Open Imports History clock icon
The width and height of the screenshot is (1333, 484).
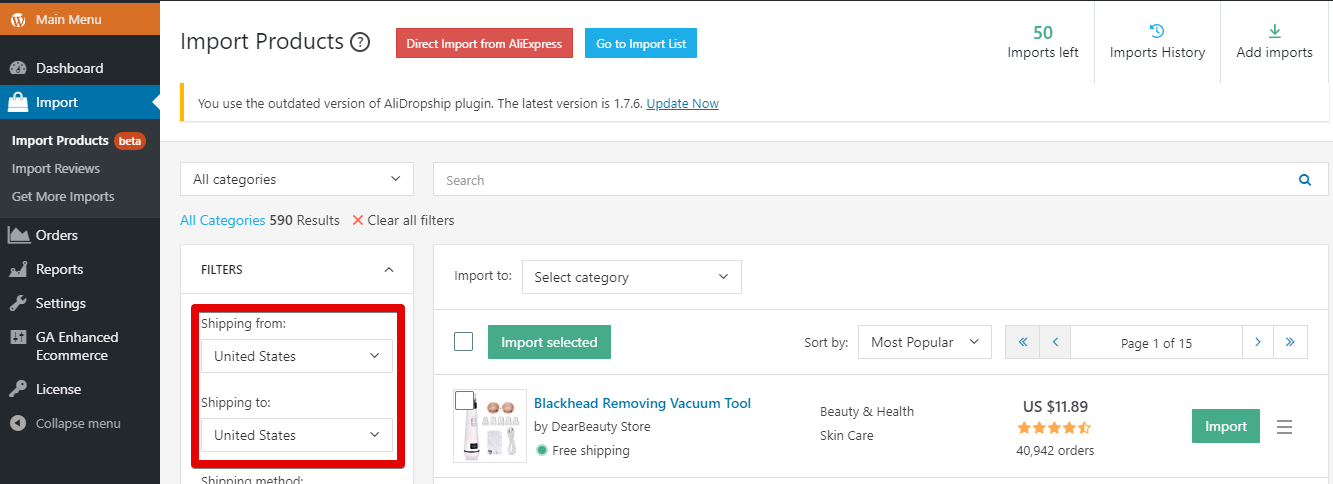pos(1157,31)
